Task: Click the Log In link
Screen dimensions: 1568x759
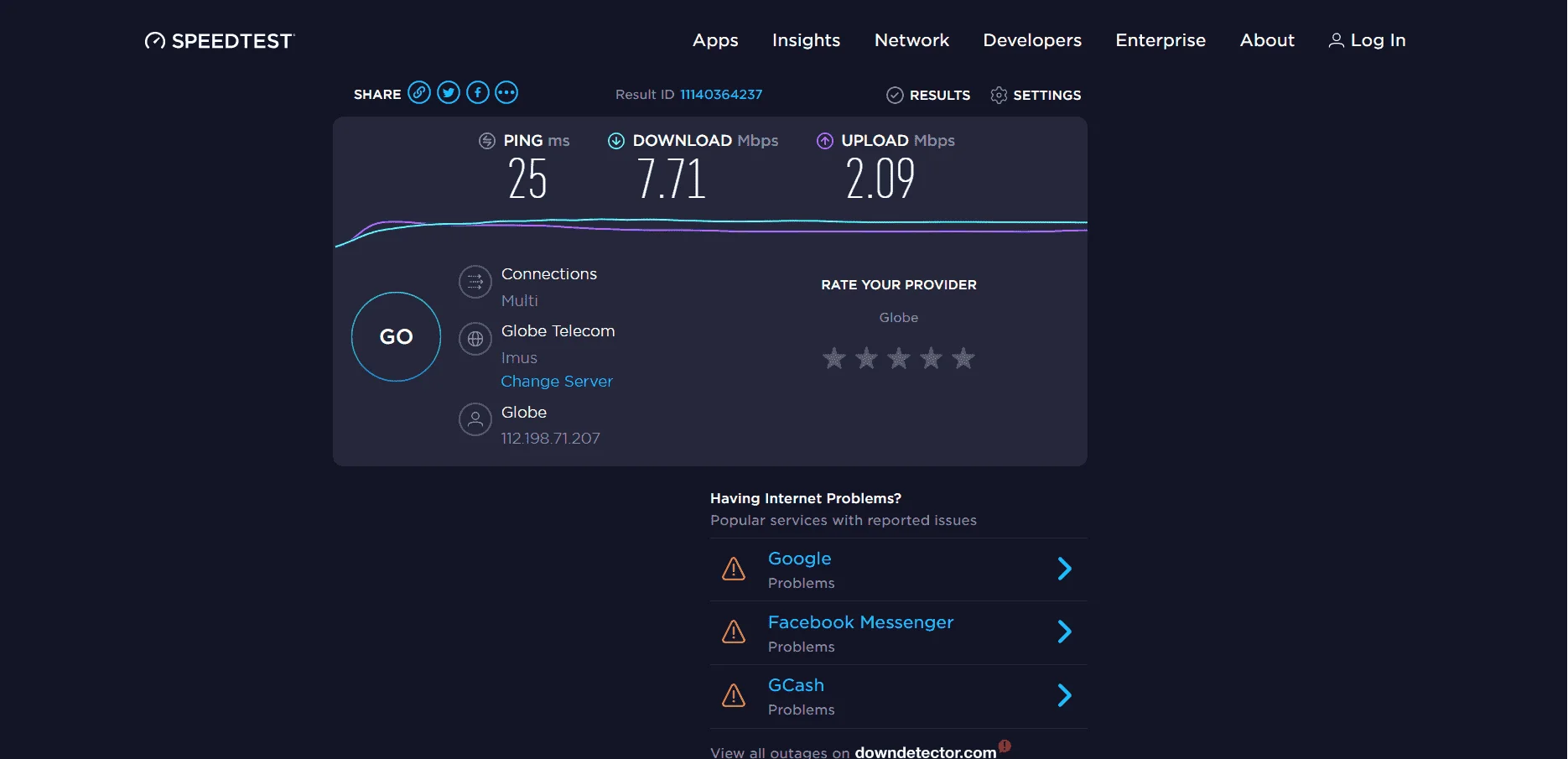Action: click(1378, 40)
